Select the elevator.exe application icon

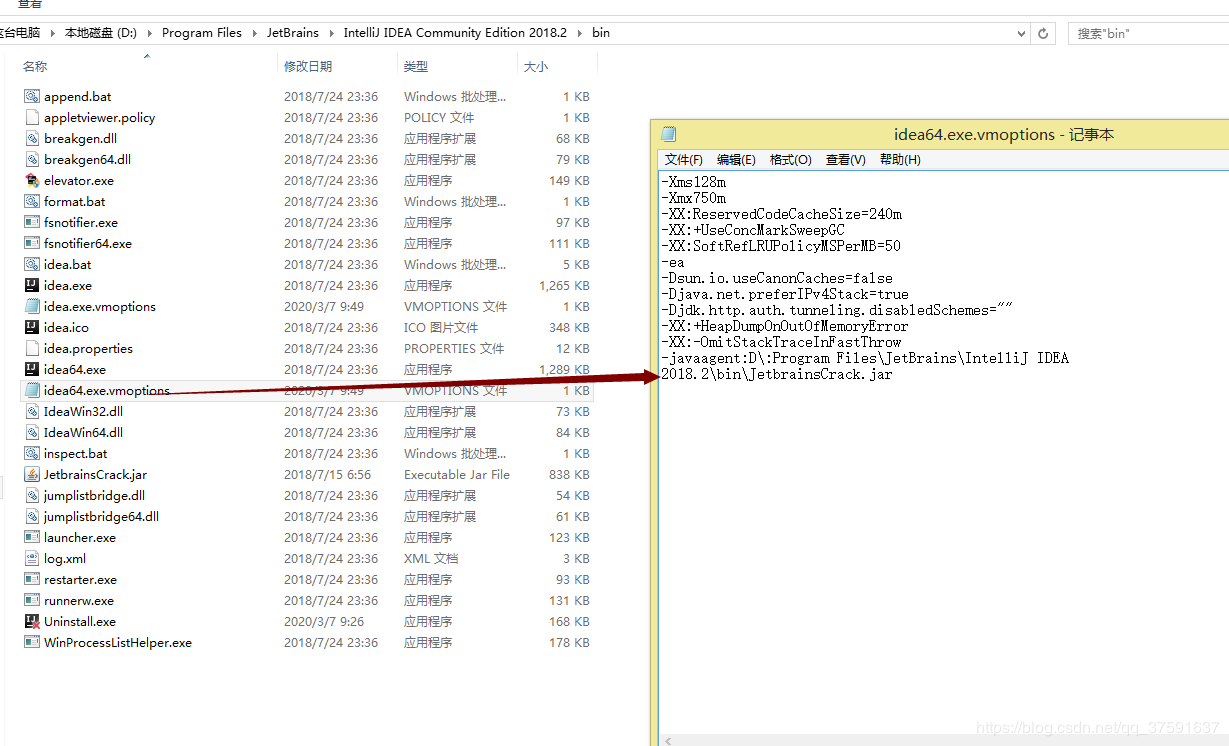coord(32,181)
